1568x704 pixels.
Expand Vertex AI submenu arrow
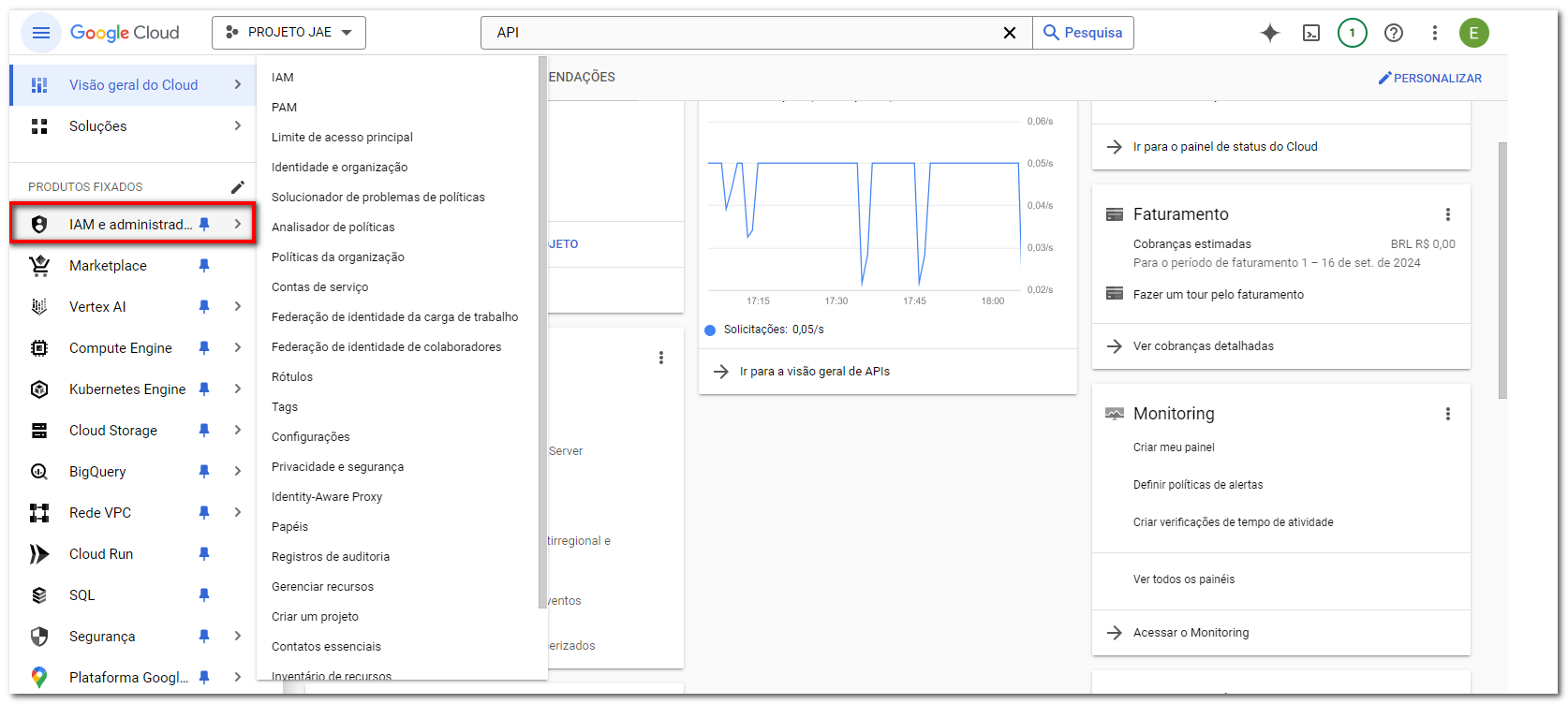(x=238, y=307)
